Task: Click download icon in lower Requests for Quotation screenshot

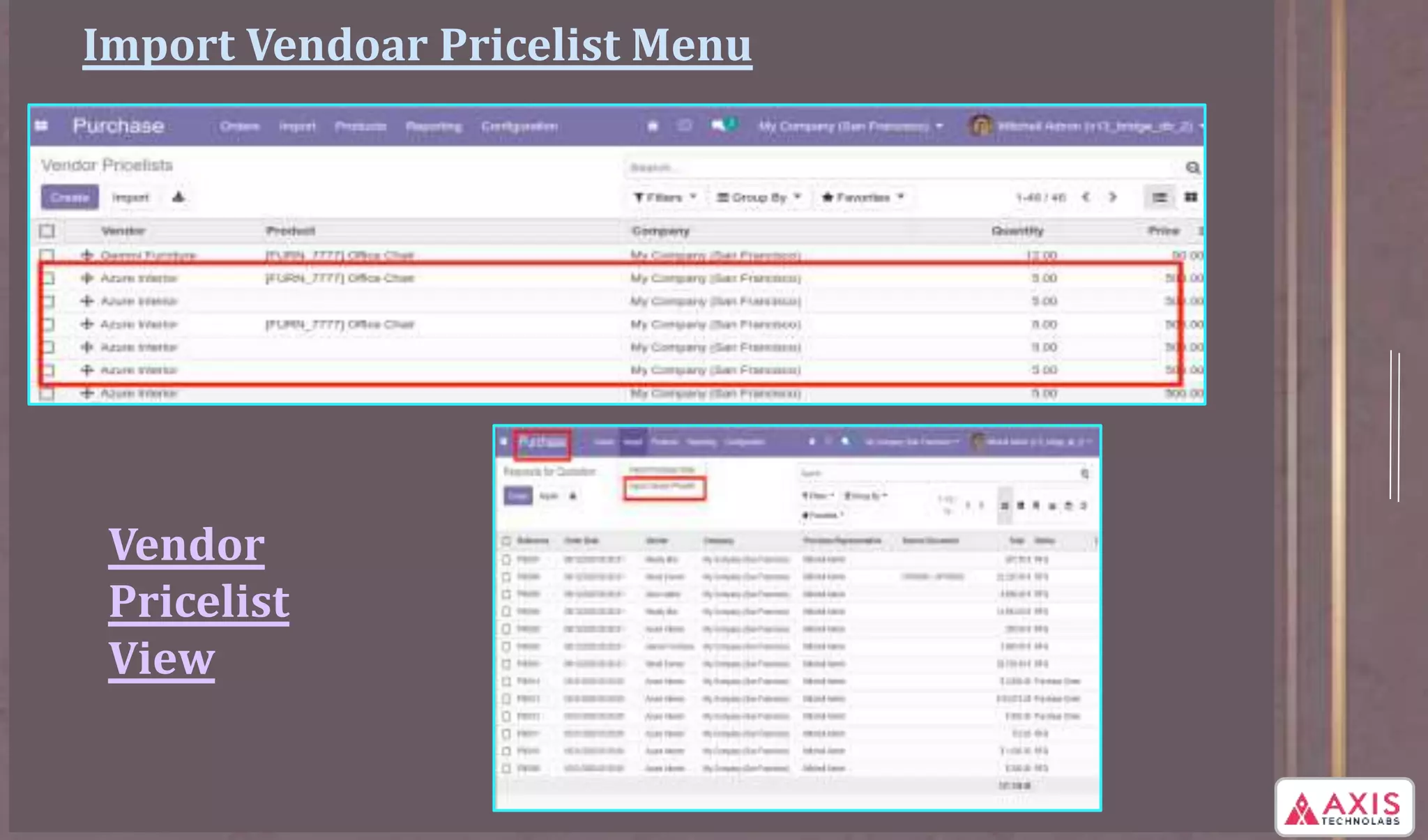Action: [572, 496]
